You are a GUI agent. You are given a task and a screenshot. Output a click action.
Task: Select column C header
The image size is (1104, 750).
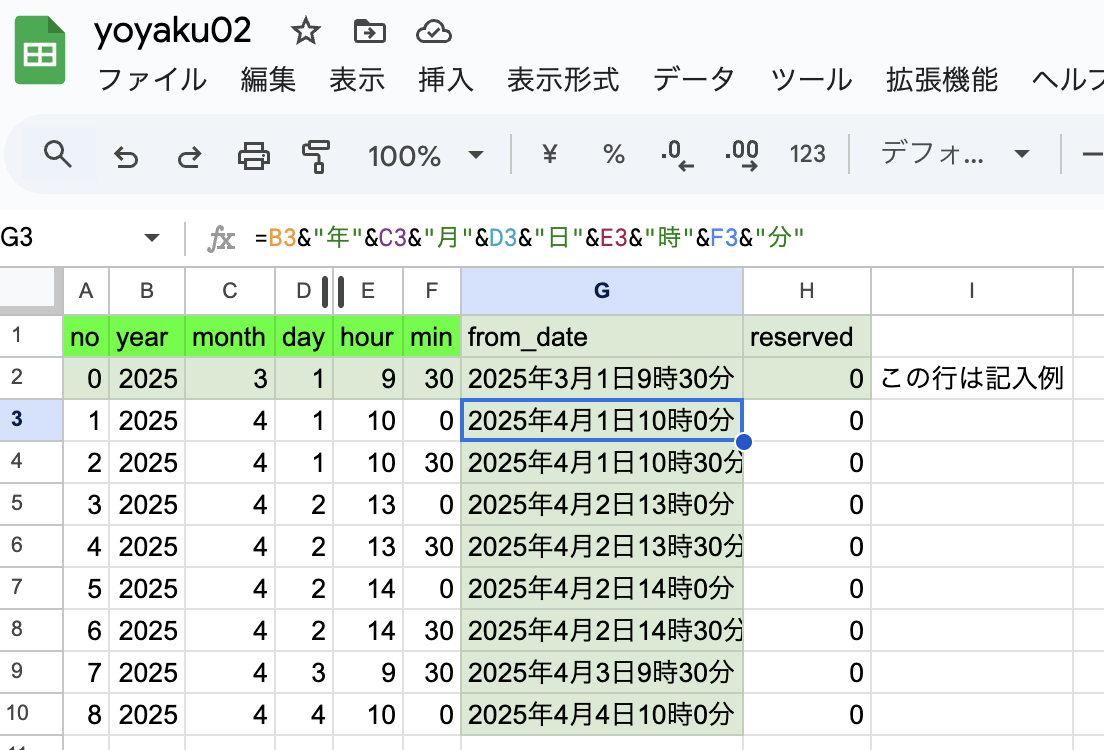pyautogui.click(x=230, y=291)
